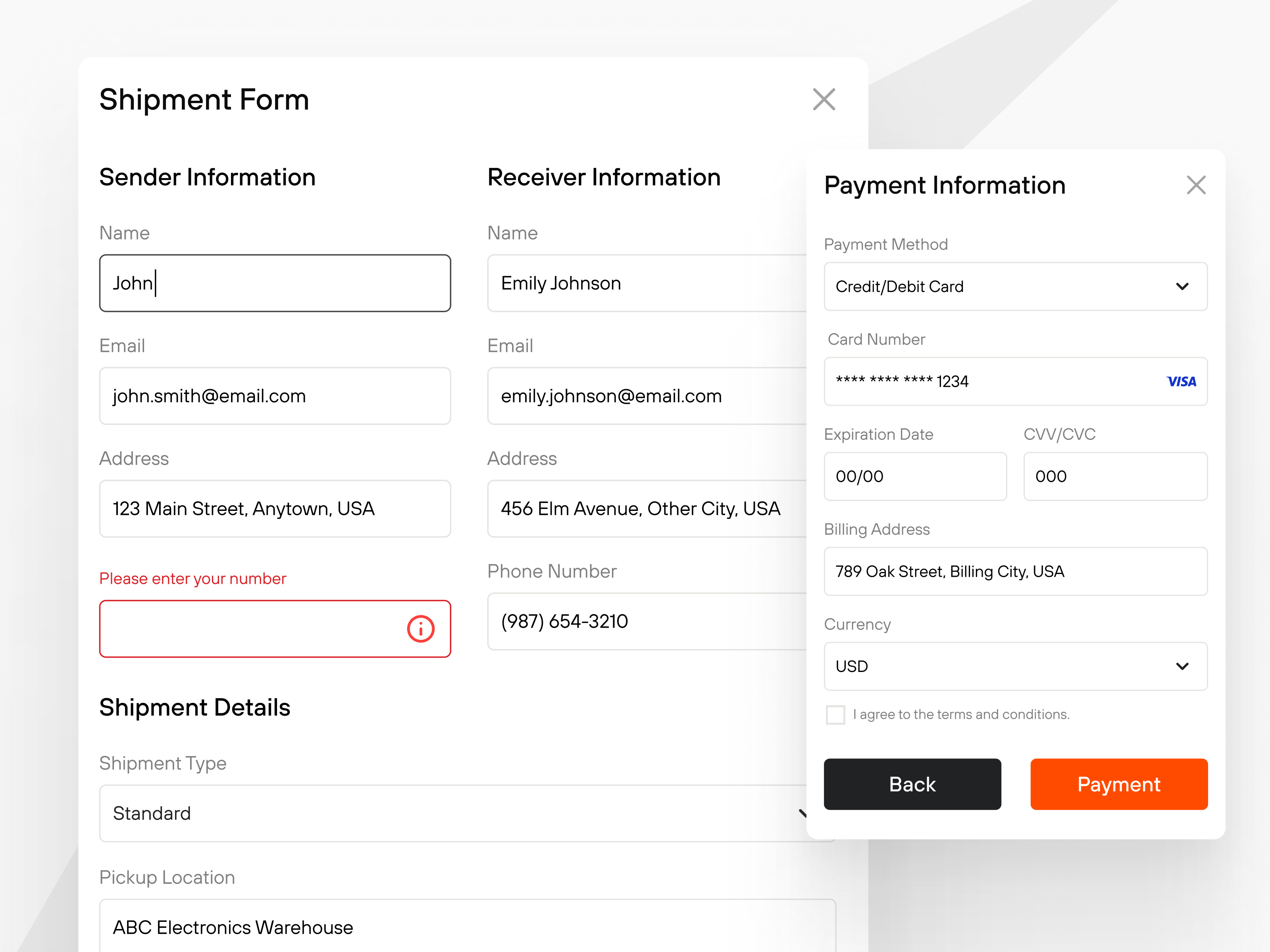
Task: Dismiss the Payment Information dialog
Action: [x=1196, y=185]
